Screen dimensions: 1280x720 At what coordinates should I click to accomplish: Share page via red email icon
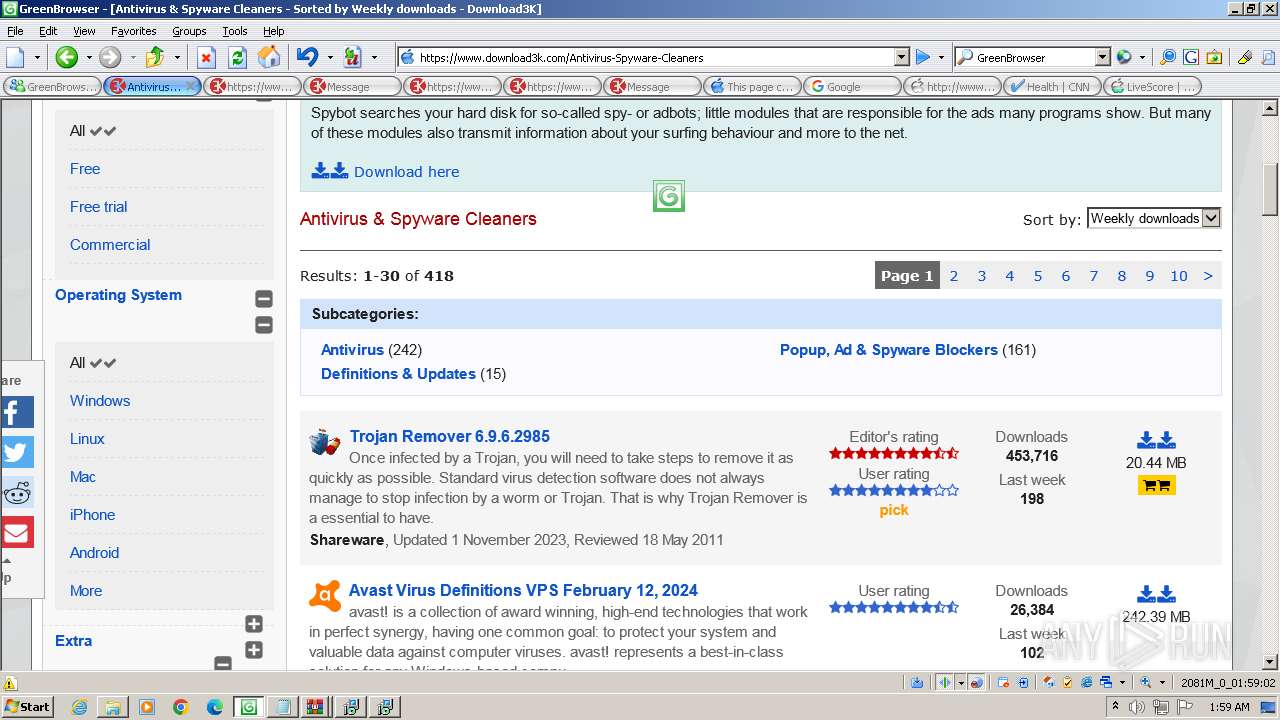pyautogui.click(x=16, y=532)
